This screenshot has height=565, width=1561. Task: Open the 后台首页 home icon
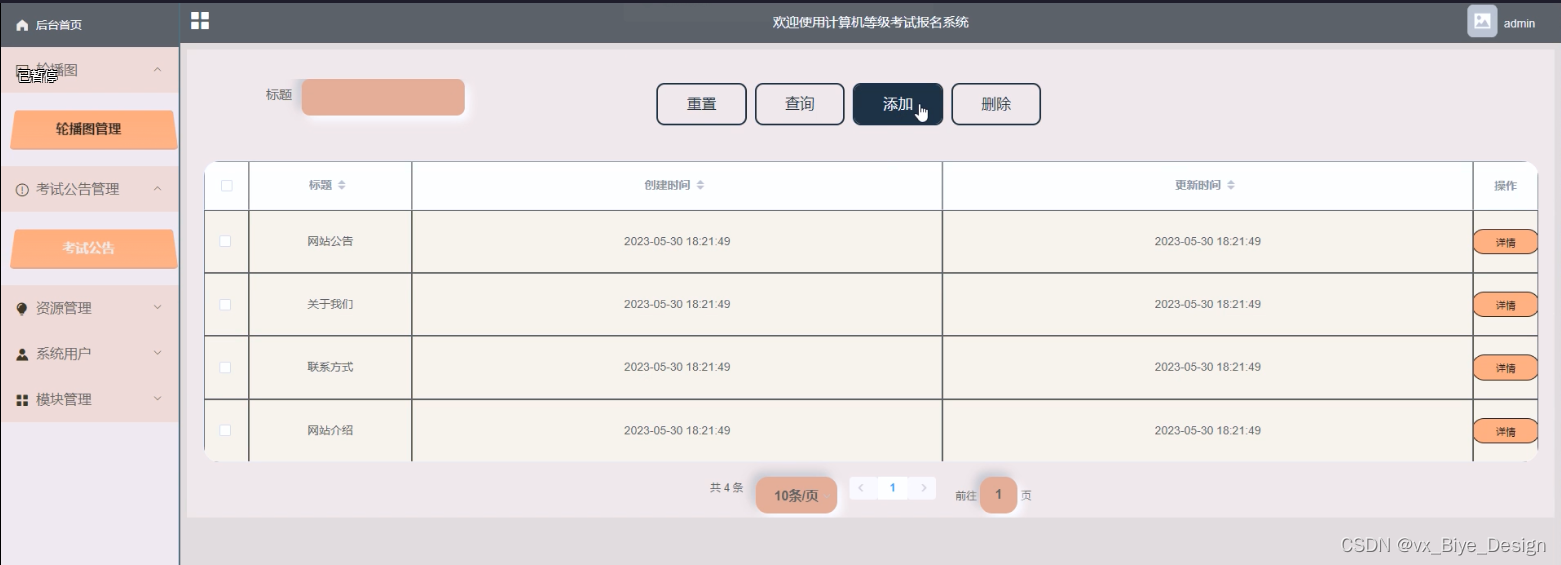(22, 25)
